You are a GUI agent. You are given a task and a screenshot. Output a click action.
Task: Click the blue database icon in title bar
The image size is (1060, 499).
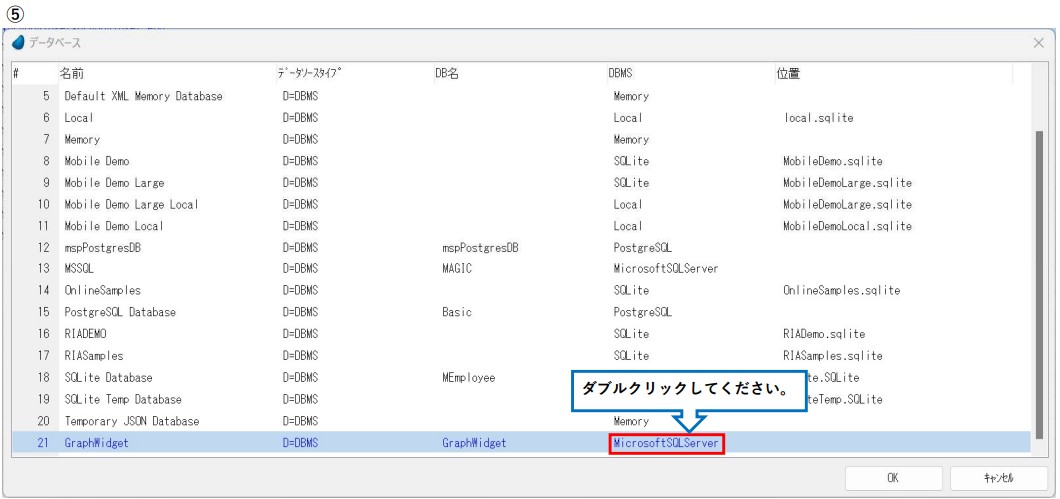click(x=19, y=44)
